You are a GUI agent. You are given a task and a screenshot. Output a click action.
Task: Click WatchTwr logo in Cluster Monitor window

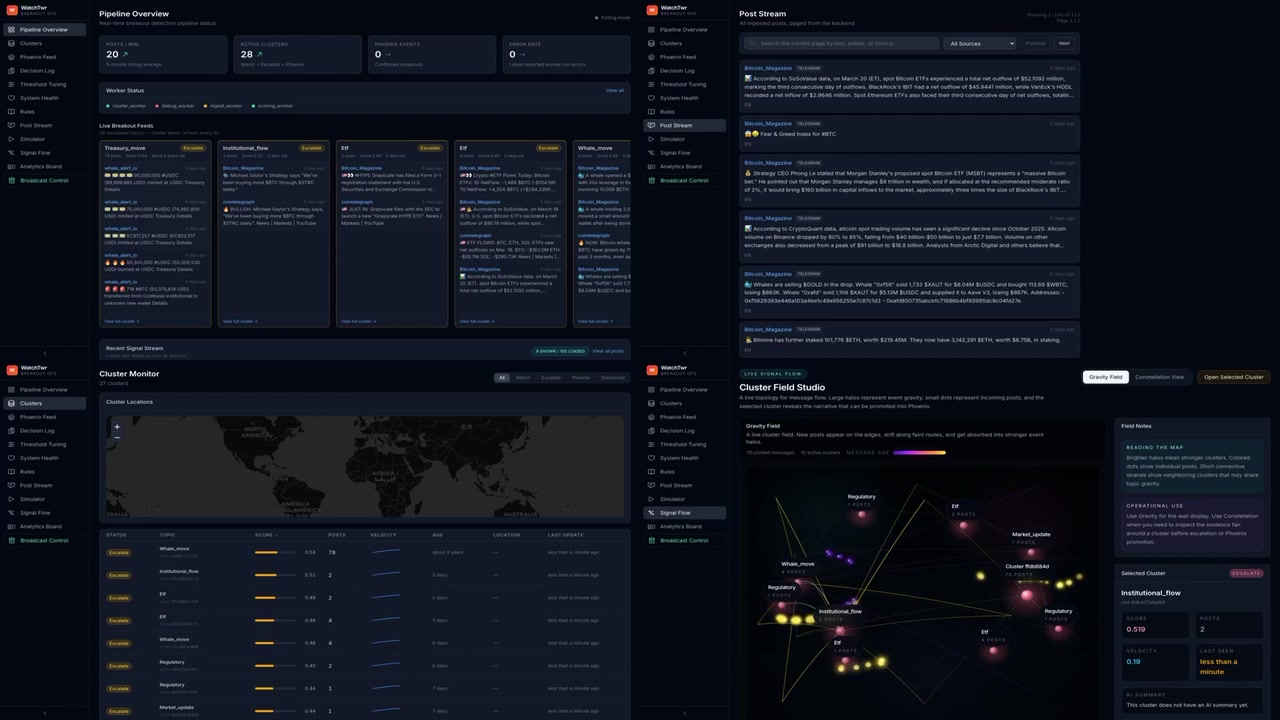12,370
